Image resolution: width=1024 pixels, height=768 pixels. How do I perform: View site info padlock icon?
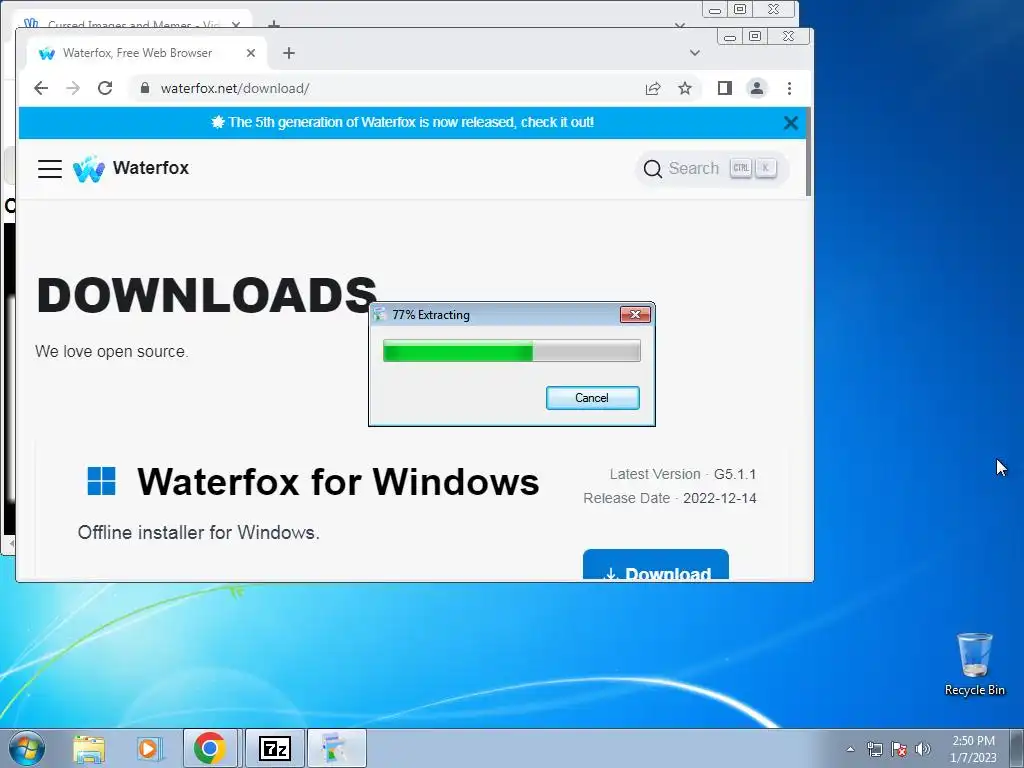point(145,88)
